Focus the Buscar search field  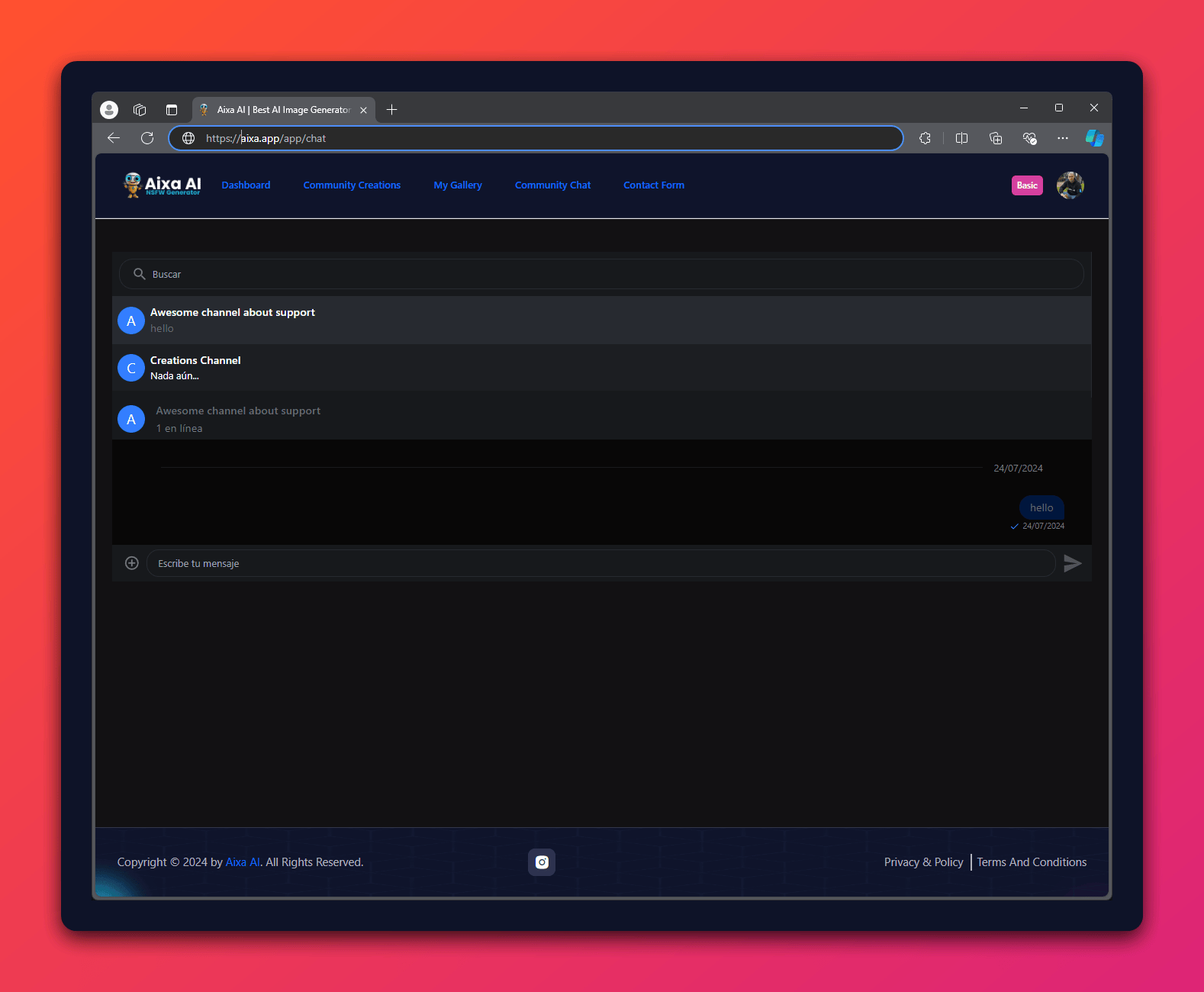point(601,274)
